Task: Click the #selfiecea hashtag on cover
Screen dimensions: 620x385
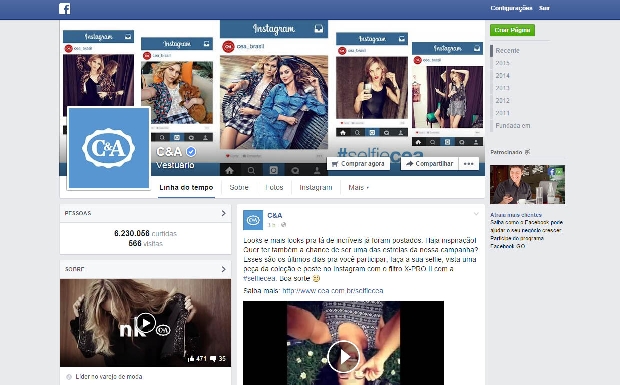Action: [380, 154]
